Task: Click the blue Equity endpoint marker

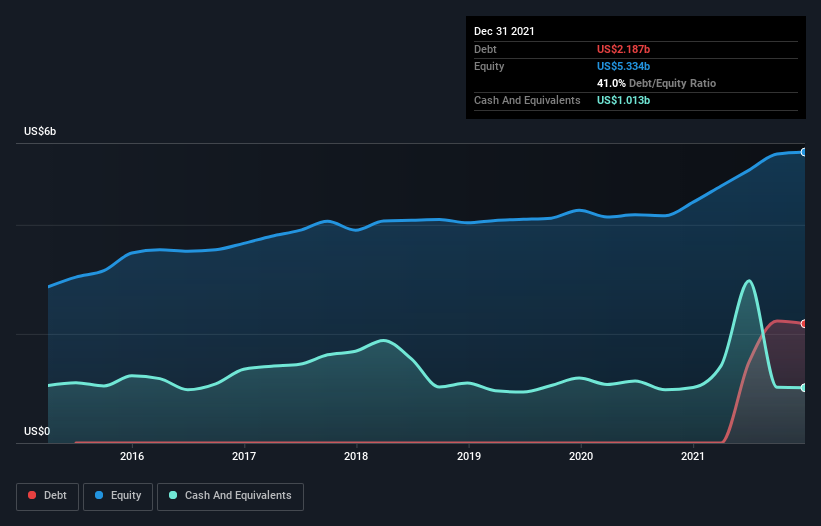Action: [x=804, y=152]
